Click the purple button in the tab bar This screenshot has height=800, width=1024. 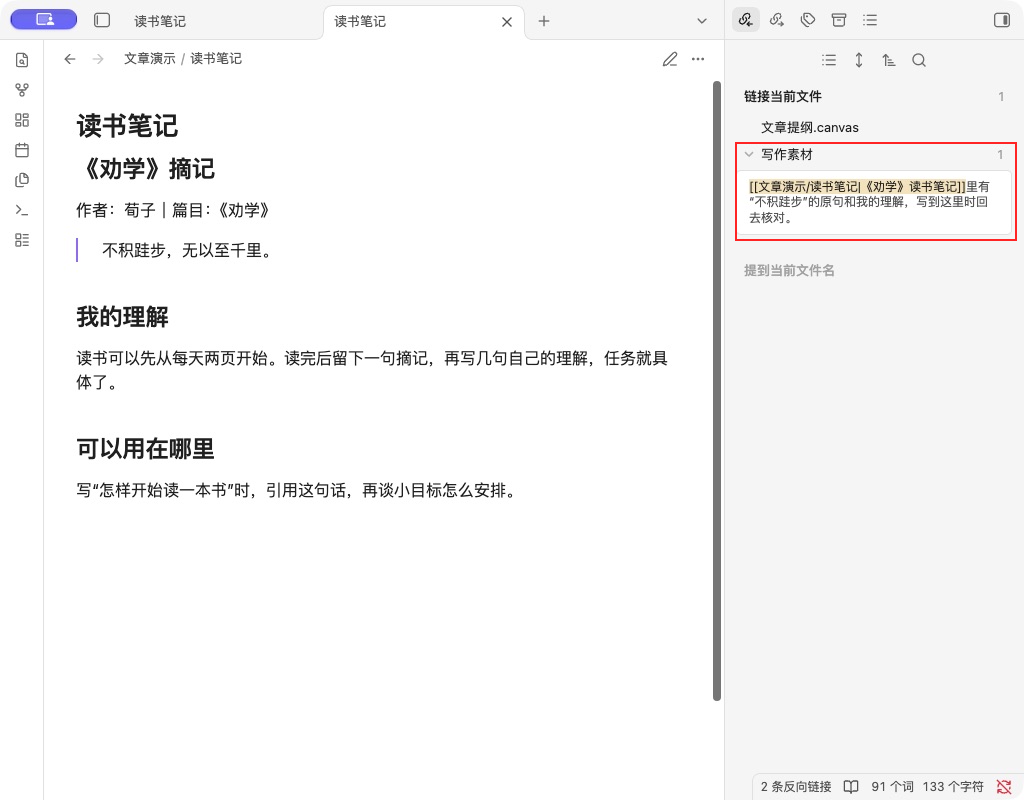[x=44, y=20]
